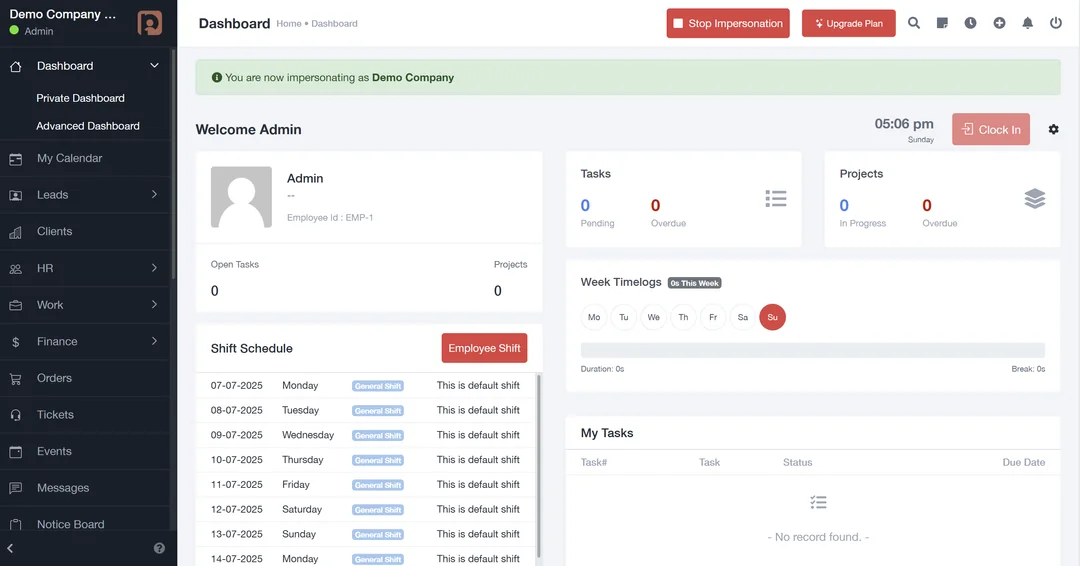1080x566 pixels.
Task: Open the timer clock icon
Action: [x=970, y=23]
